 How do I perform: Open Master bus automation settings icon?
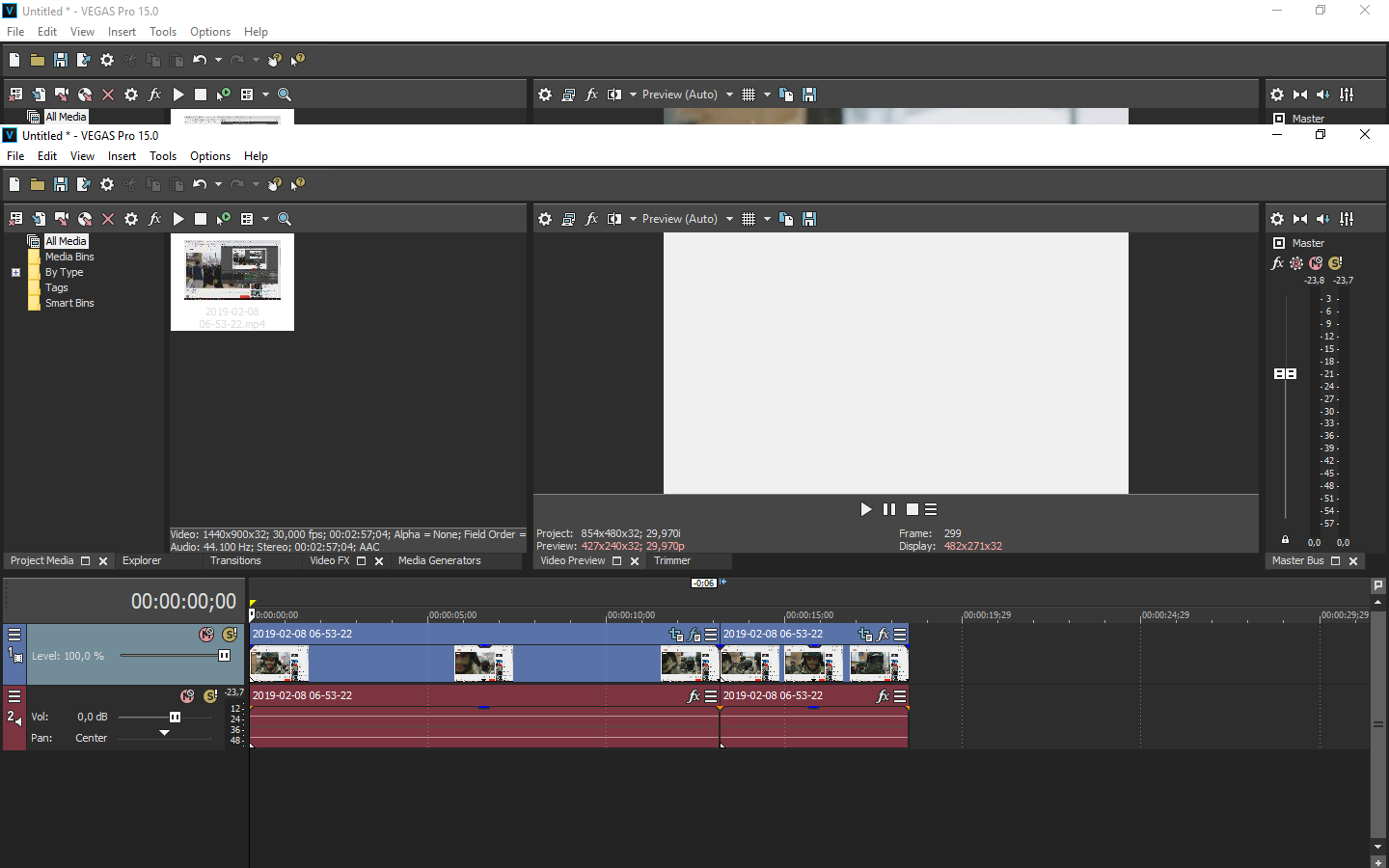[x=1296, y=263]
